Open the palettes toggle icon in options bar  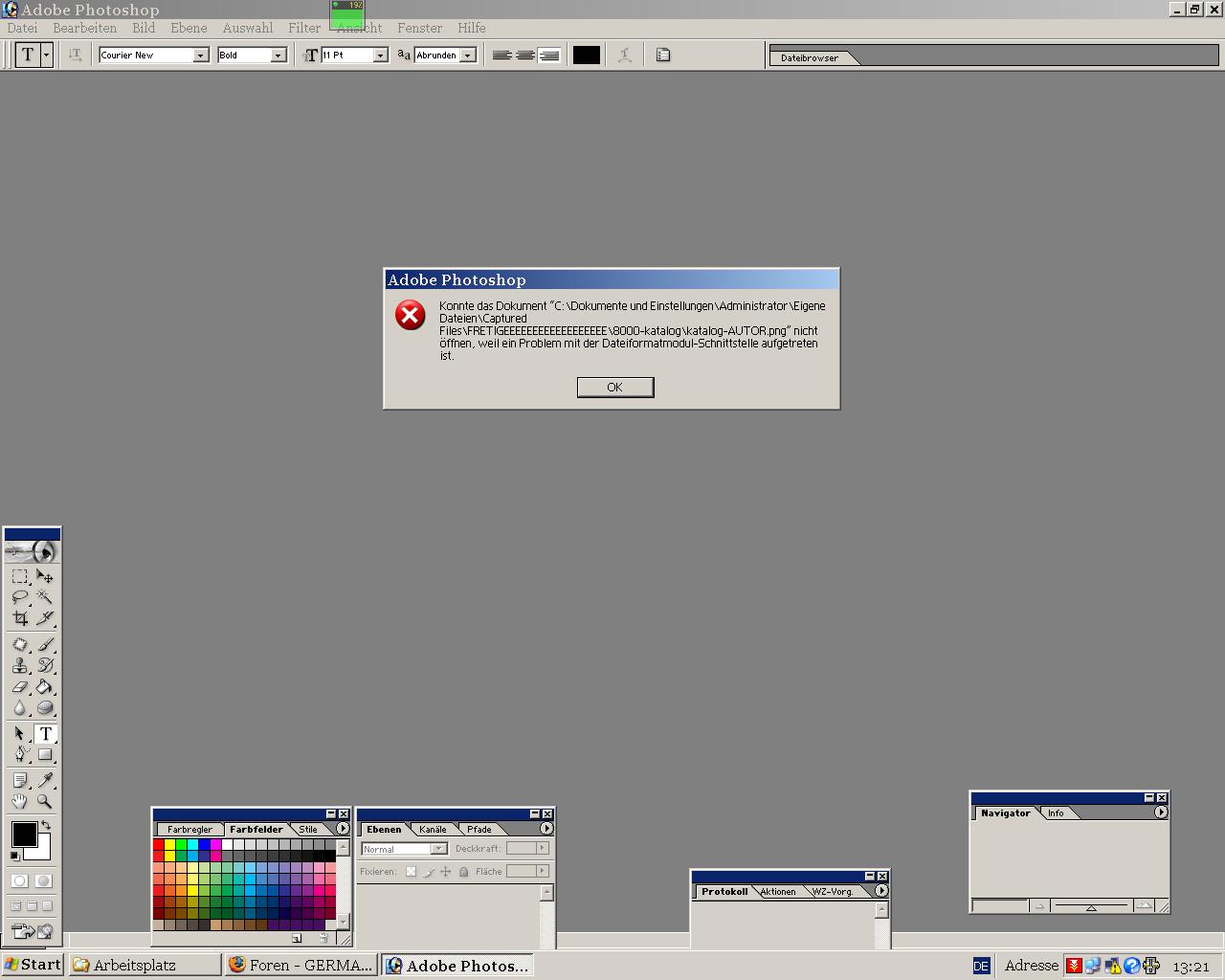(663, 56)
